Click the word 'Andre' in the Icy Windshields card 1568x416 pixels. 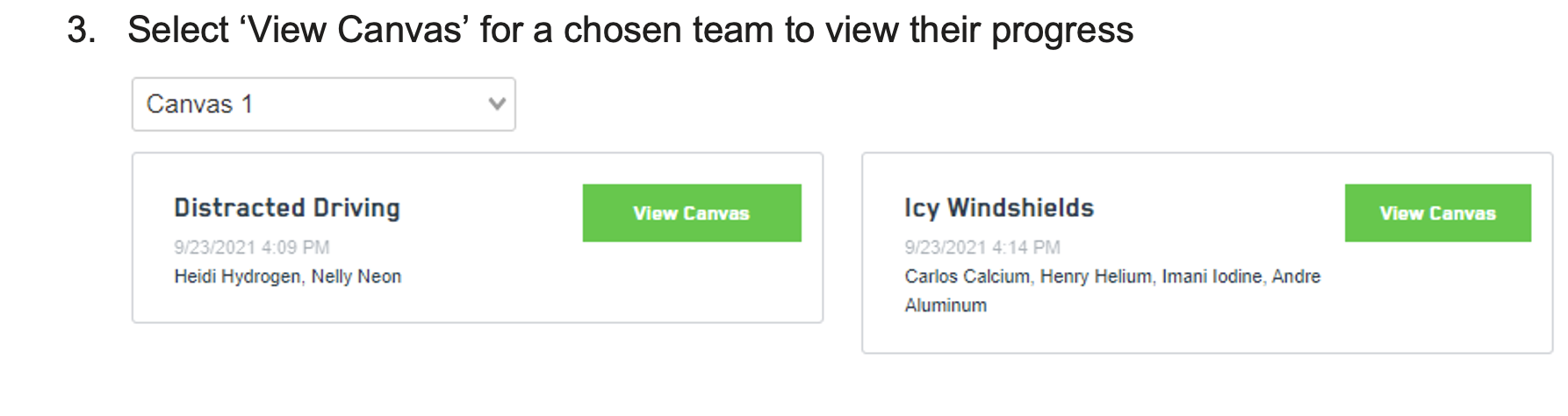[x=1296, y=276]
